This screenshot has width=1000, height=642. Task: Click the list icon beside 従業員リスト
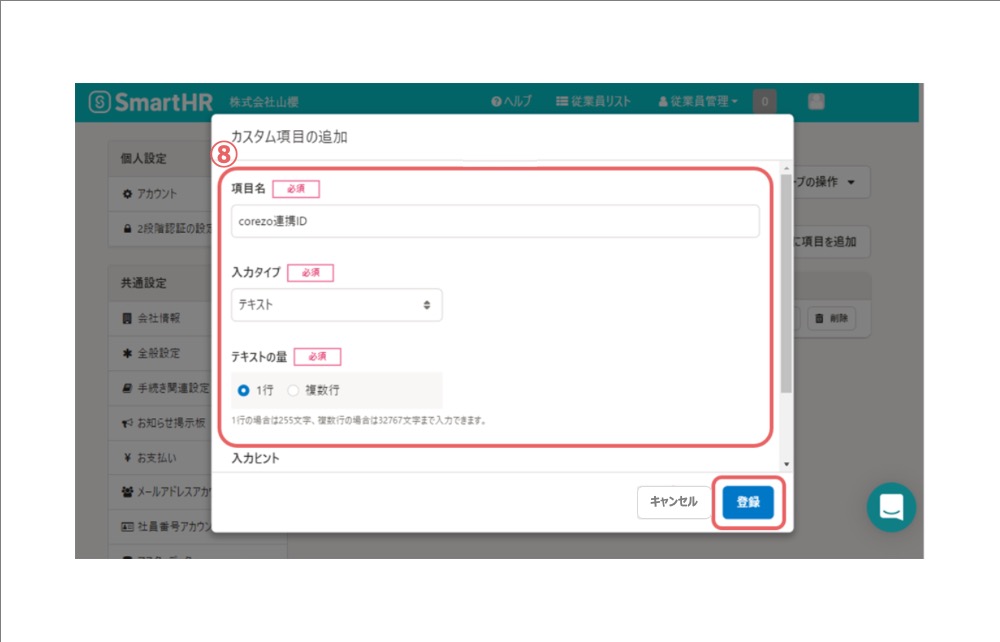[x=562, y=101]
